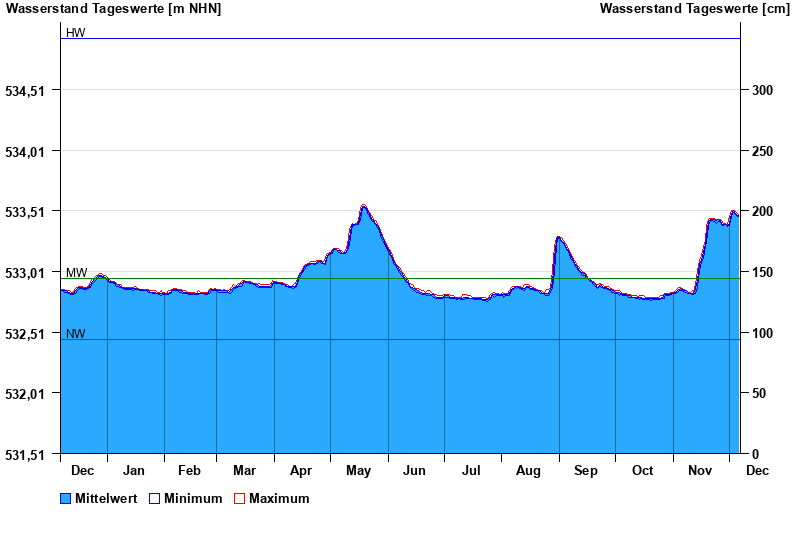Click the Jul month axis label
Viewport: 800px width, 550px height.
(471, 471)
